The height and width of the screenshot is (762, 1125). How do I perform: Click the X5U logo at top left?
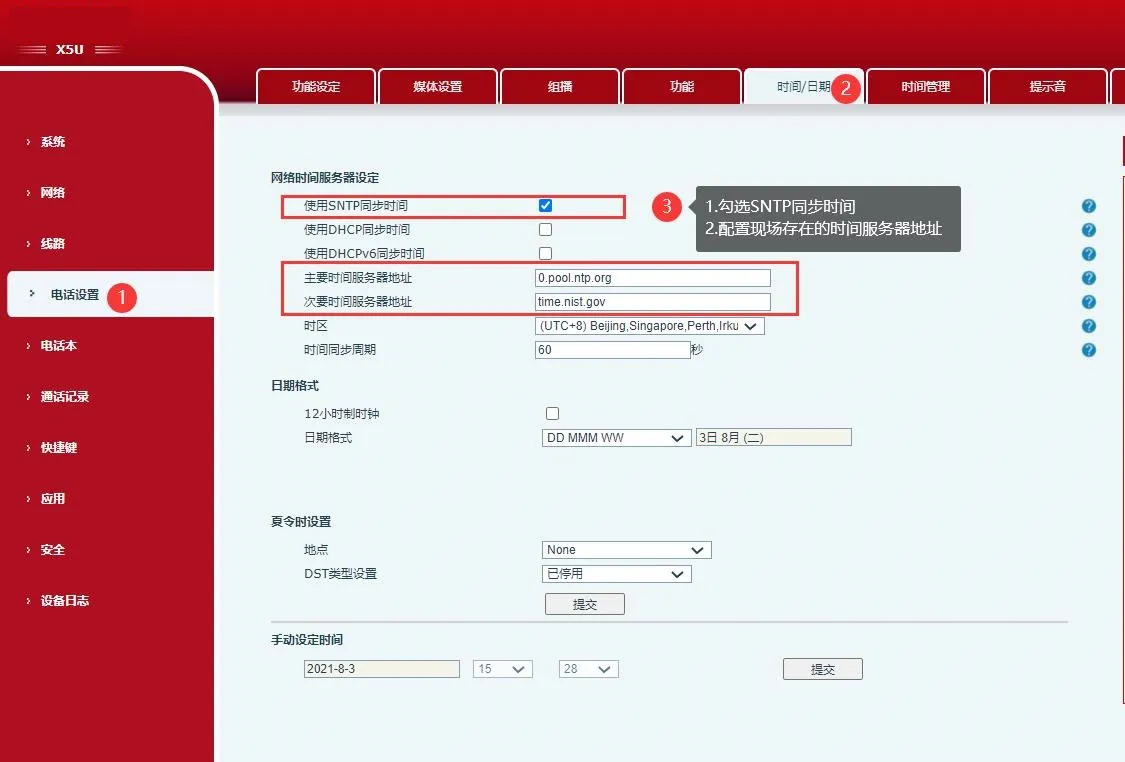(x=68, y=47)
